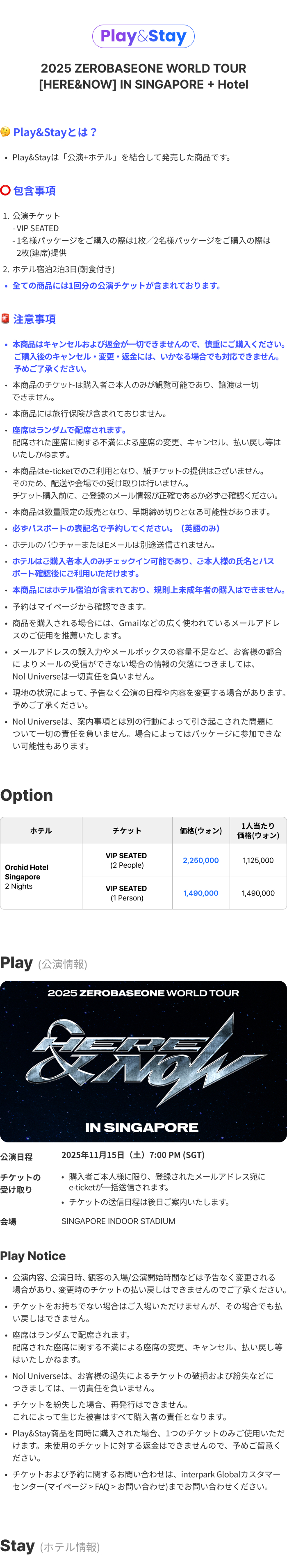
Task: Click the thinking face emoji beside Play&Stayとは
Action: coord(5,132)
